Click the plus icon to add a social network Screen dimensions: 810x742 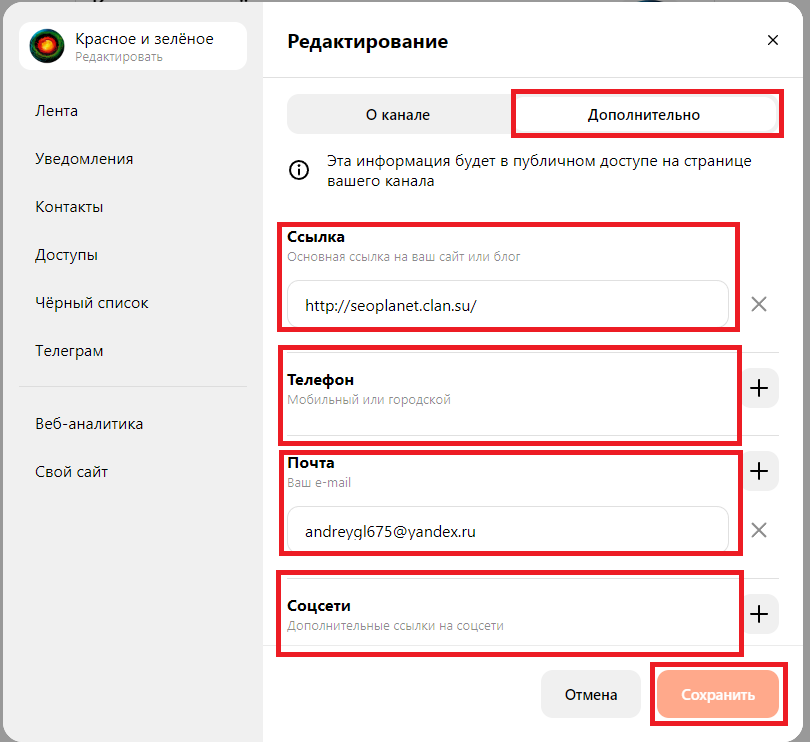(759, 614)
